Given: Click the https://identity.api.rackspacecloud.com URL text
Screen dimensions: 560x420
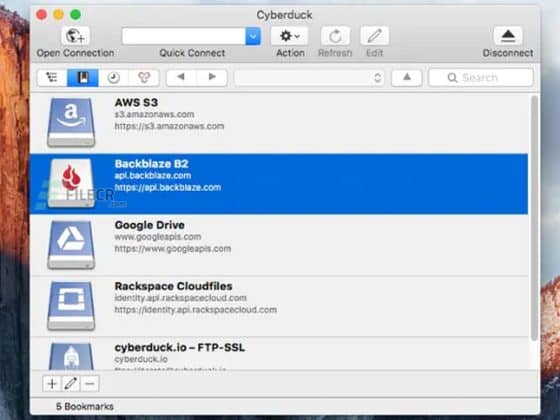Looking at the screenshot, I should (196, 310).
